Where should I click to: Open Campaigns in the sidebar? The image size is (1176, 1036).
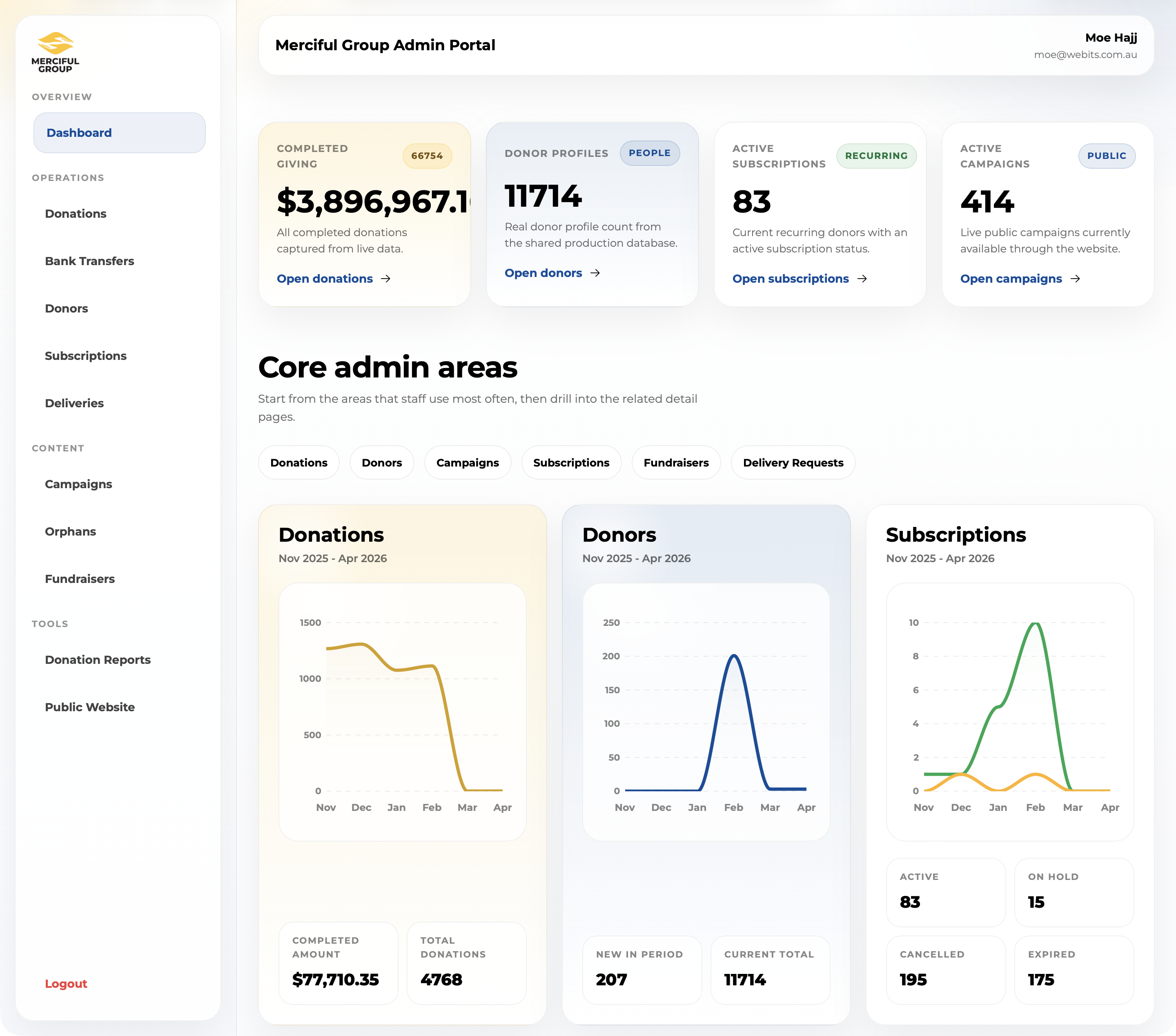[x=78, y=484]
